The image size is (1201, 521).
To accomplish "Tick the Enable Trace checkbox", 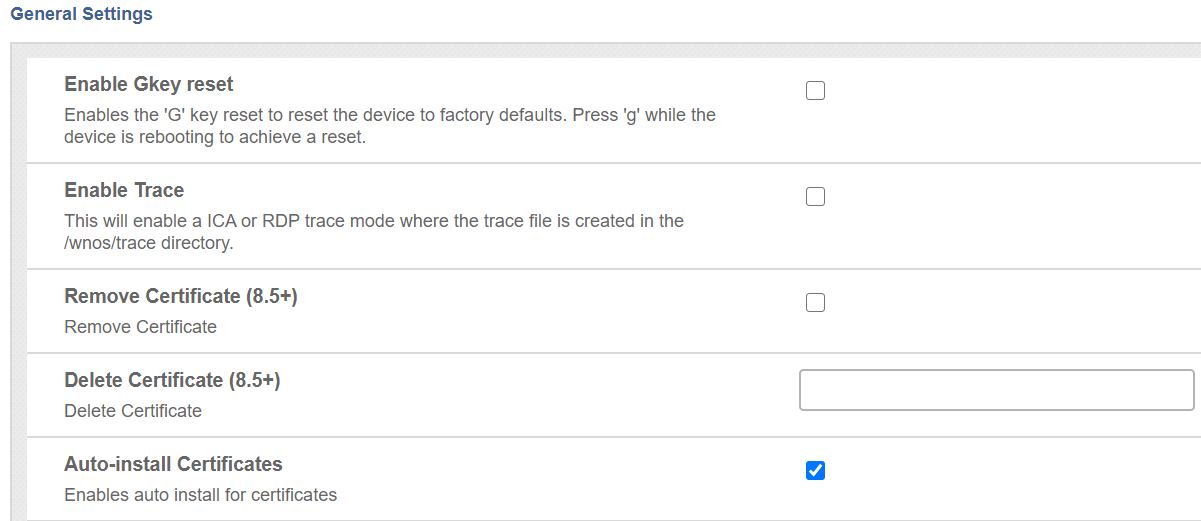I will pyautogui.click(x=815, y=197).
